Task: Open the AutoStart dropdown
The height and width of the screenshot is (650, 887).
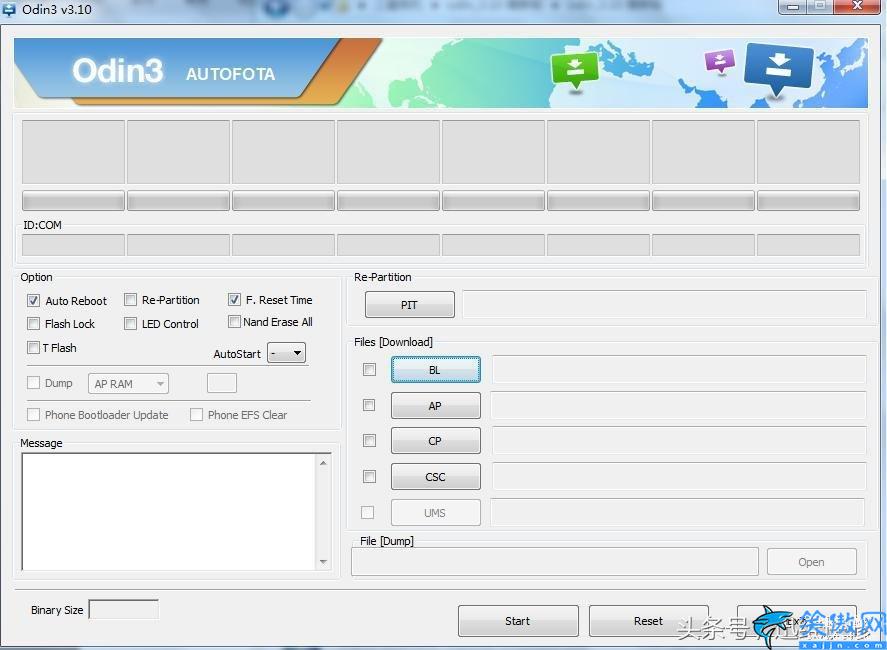Action: tap(286, 353)
